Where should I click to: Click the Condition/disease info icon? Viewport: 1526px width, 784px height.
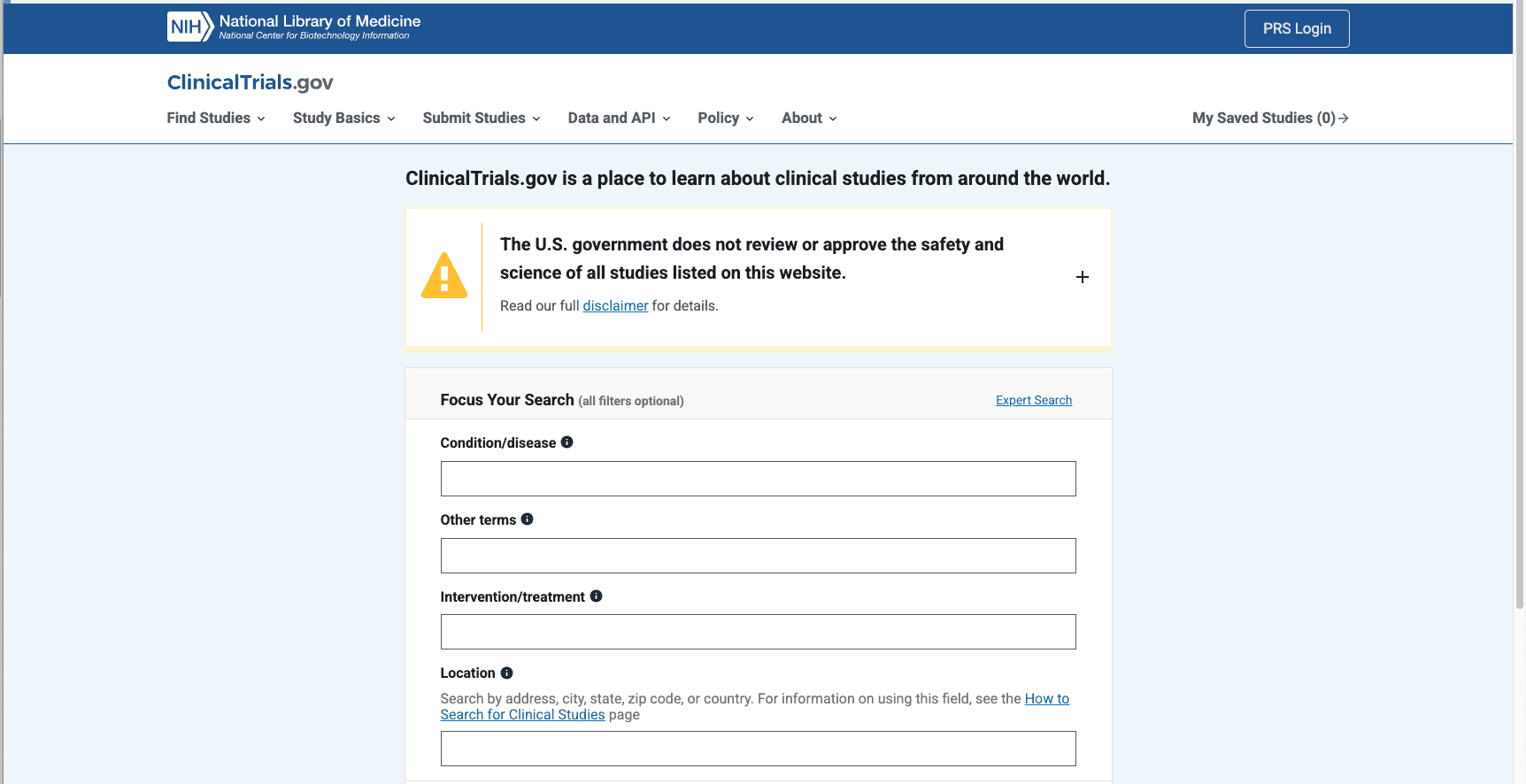click(x=566, y=442)
